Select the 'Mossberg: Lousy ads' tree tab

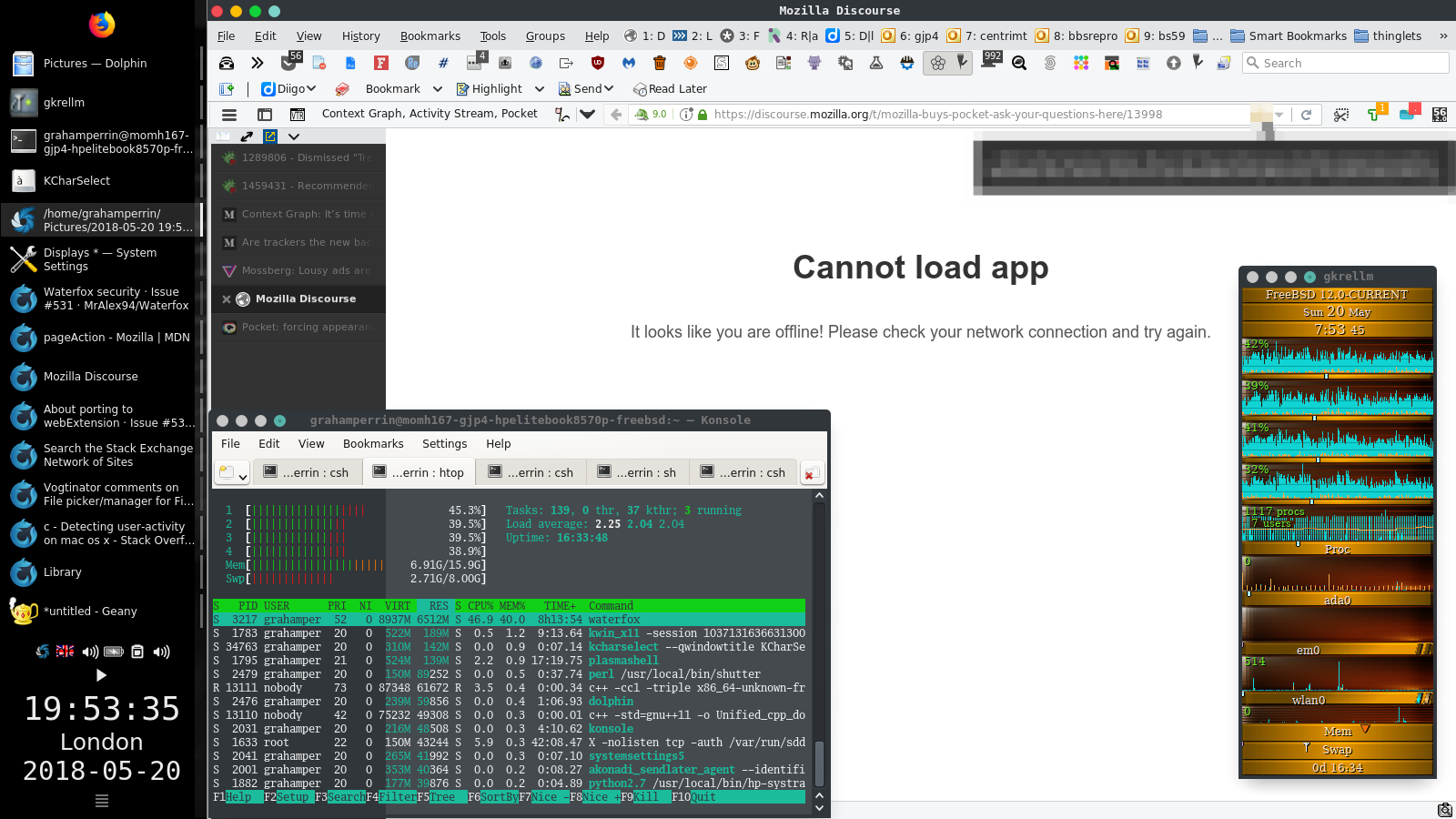click(x=298, y=270)
